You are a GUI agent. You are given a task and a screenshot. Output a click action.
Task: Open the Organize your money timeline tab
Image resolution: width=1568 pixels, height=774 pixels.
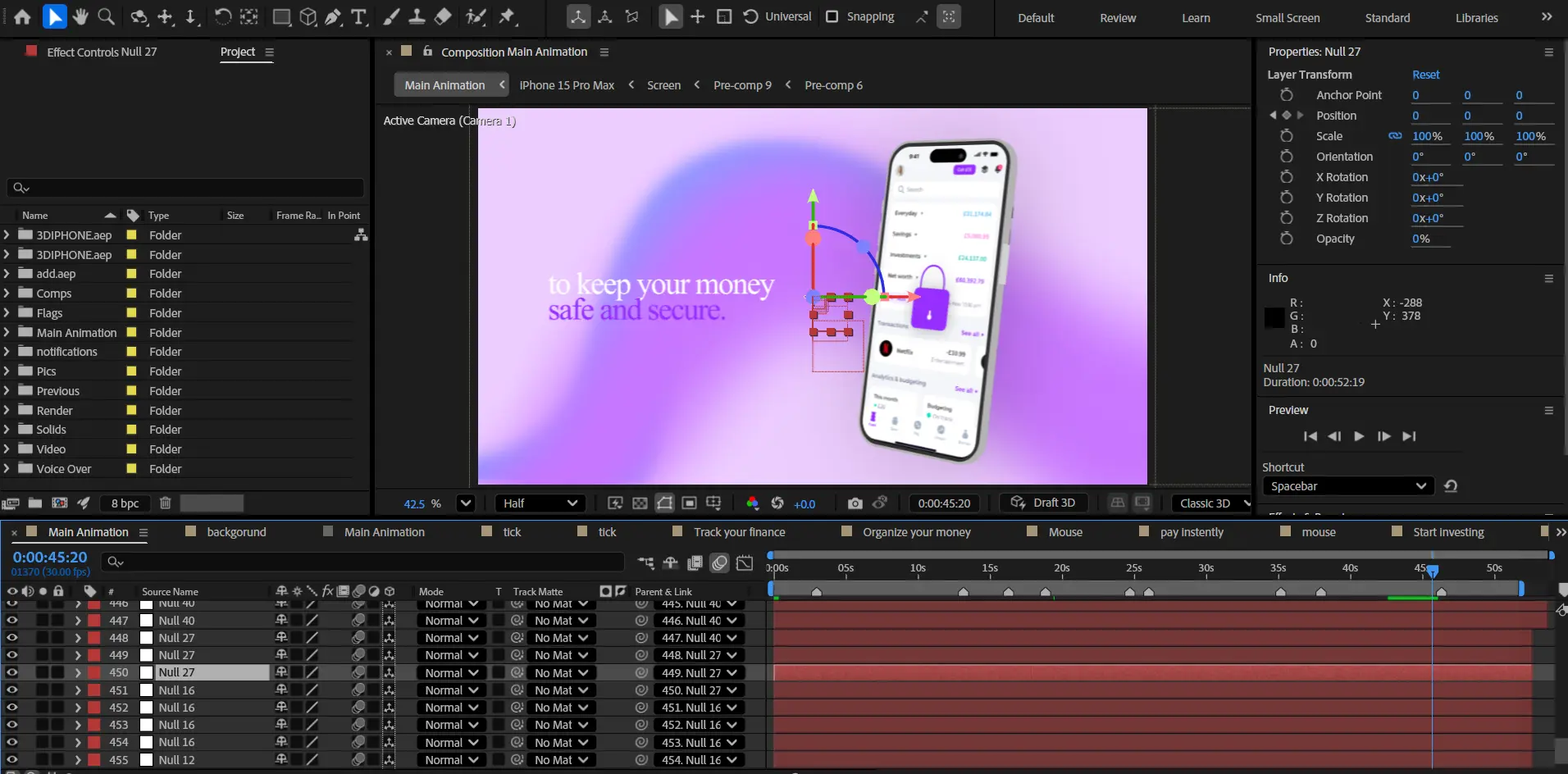pos(916,532)
